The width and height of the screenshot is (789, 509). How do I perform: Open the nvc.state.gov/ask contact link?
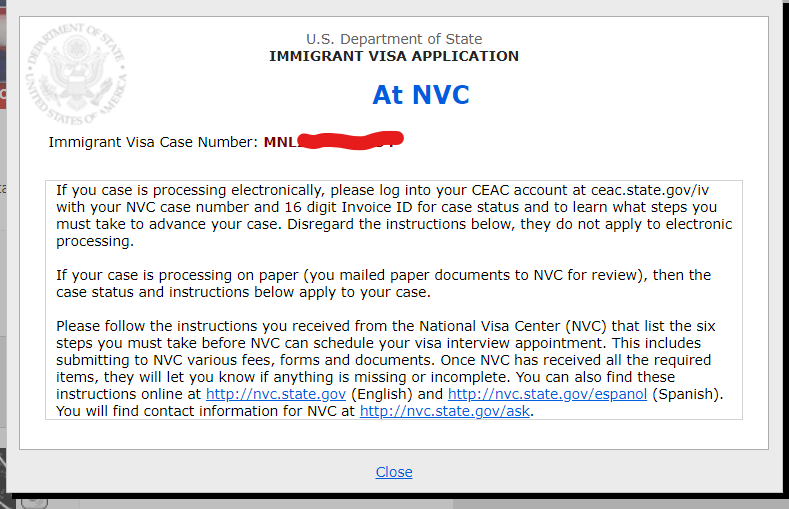pyautogui.click(x=445, y=411)
